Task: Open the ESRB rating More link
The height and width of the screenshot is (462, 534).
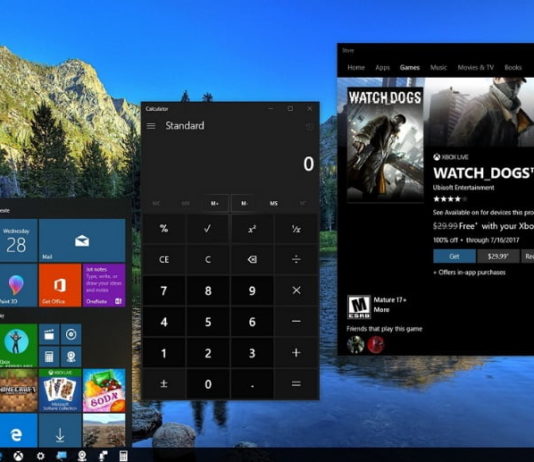Action: (x=381, y=310)
